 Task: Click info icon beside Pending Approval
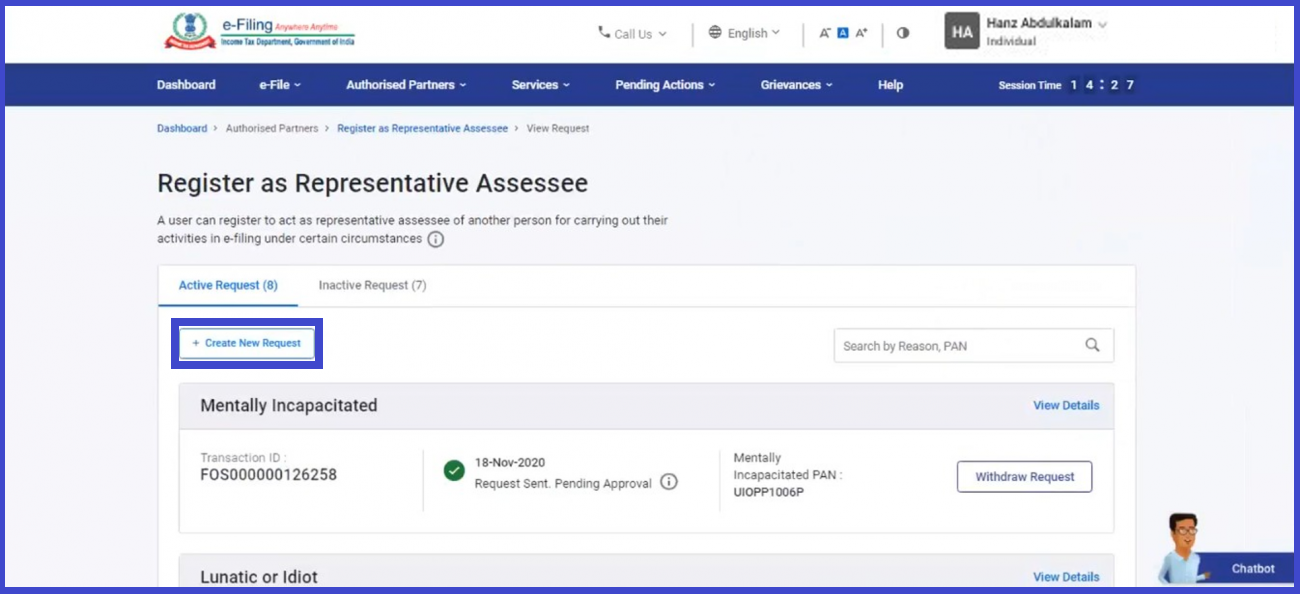pyautogui.click(x=669, y=482)
